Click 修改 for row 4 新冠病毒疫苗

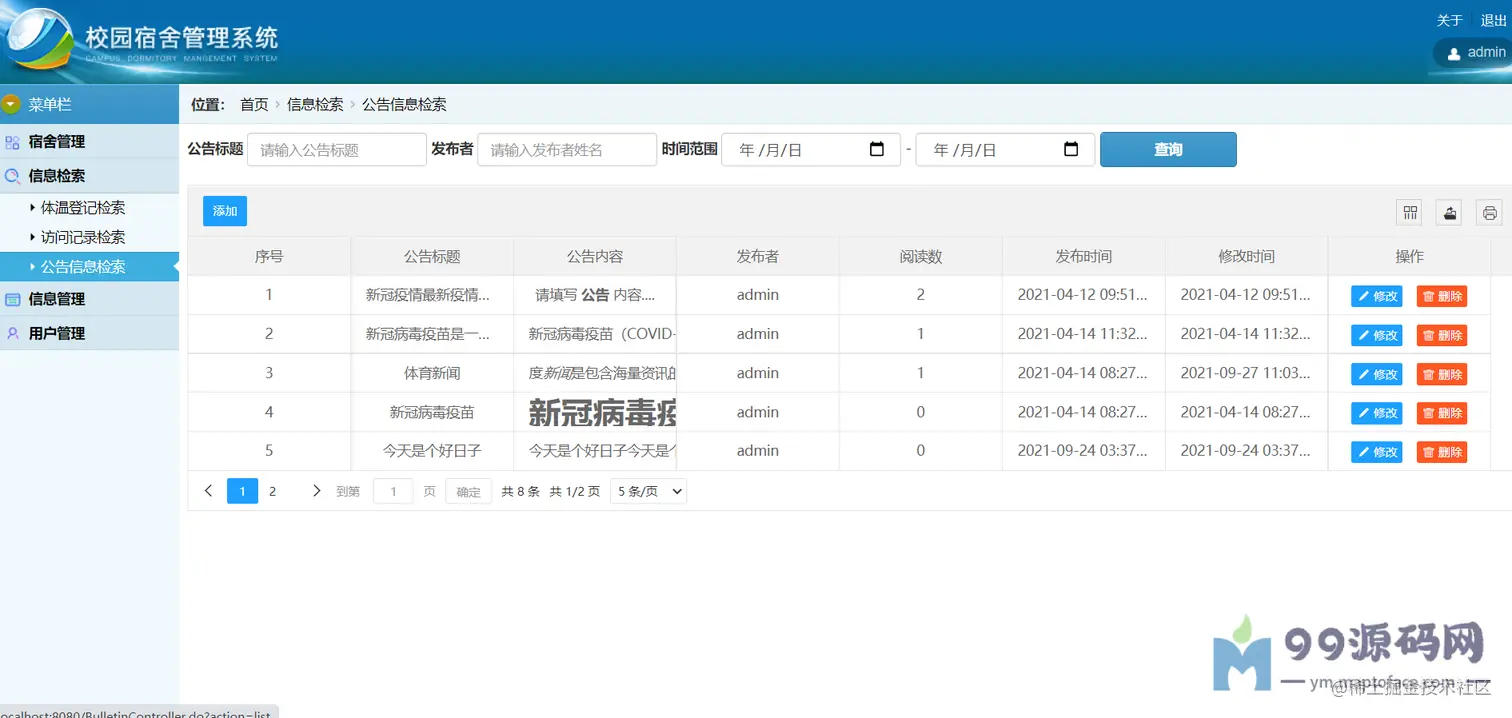(x=1377, y=413)
